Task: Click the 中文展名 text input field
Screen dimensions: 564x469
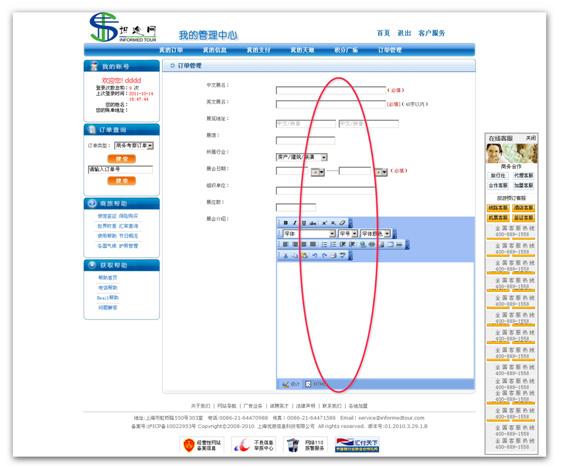Action: point(331,90)
